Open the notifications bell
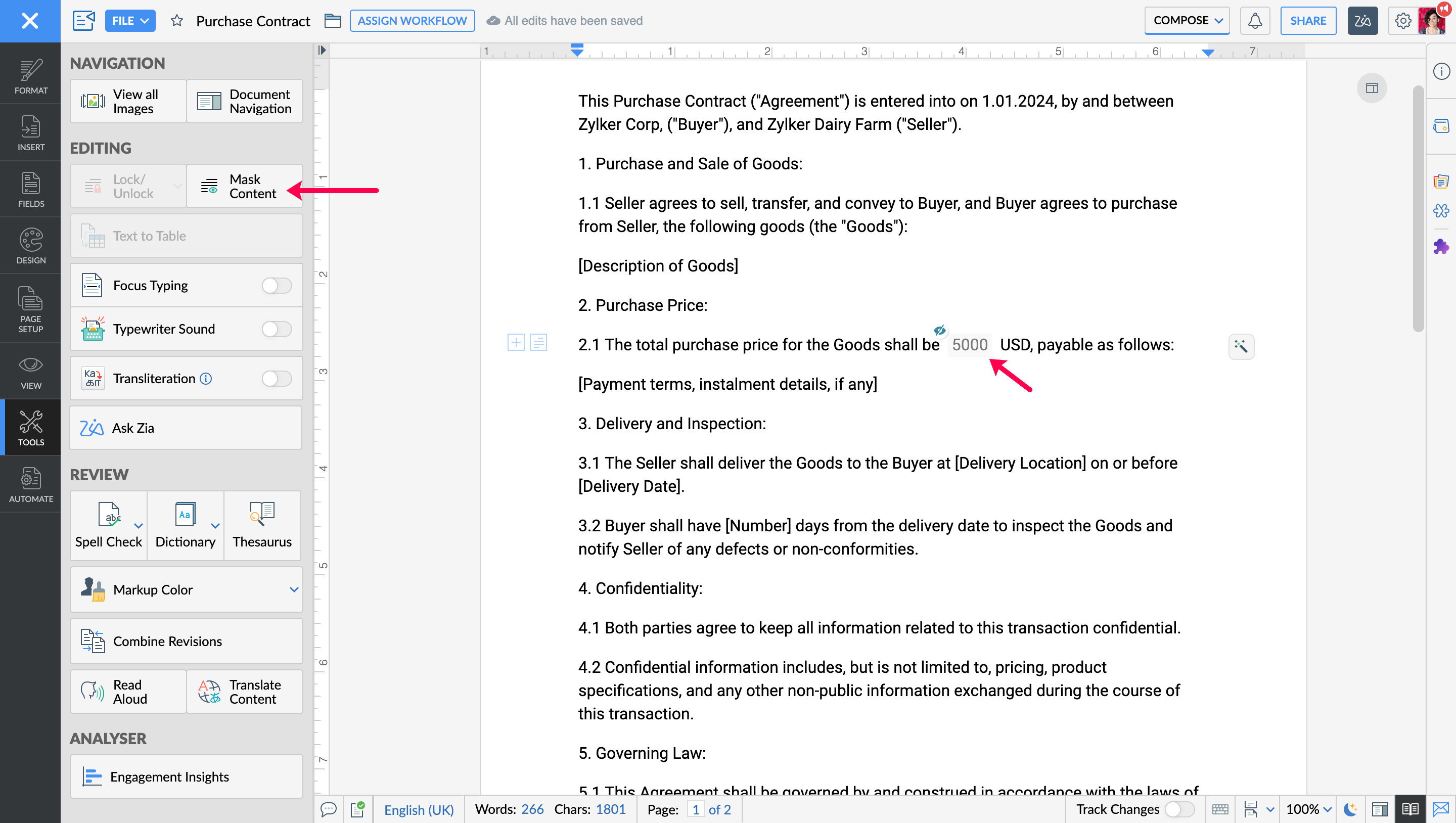1456x823 pixels. (1254, 21)
